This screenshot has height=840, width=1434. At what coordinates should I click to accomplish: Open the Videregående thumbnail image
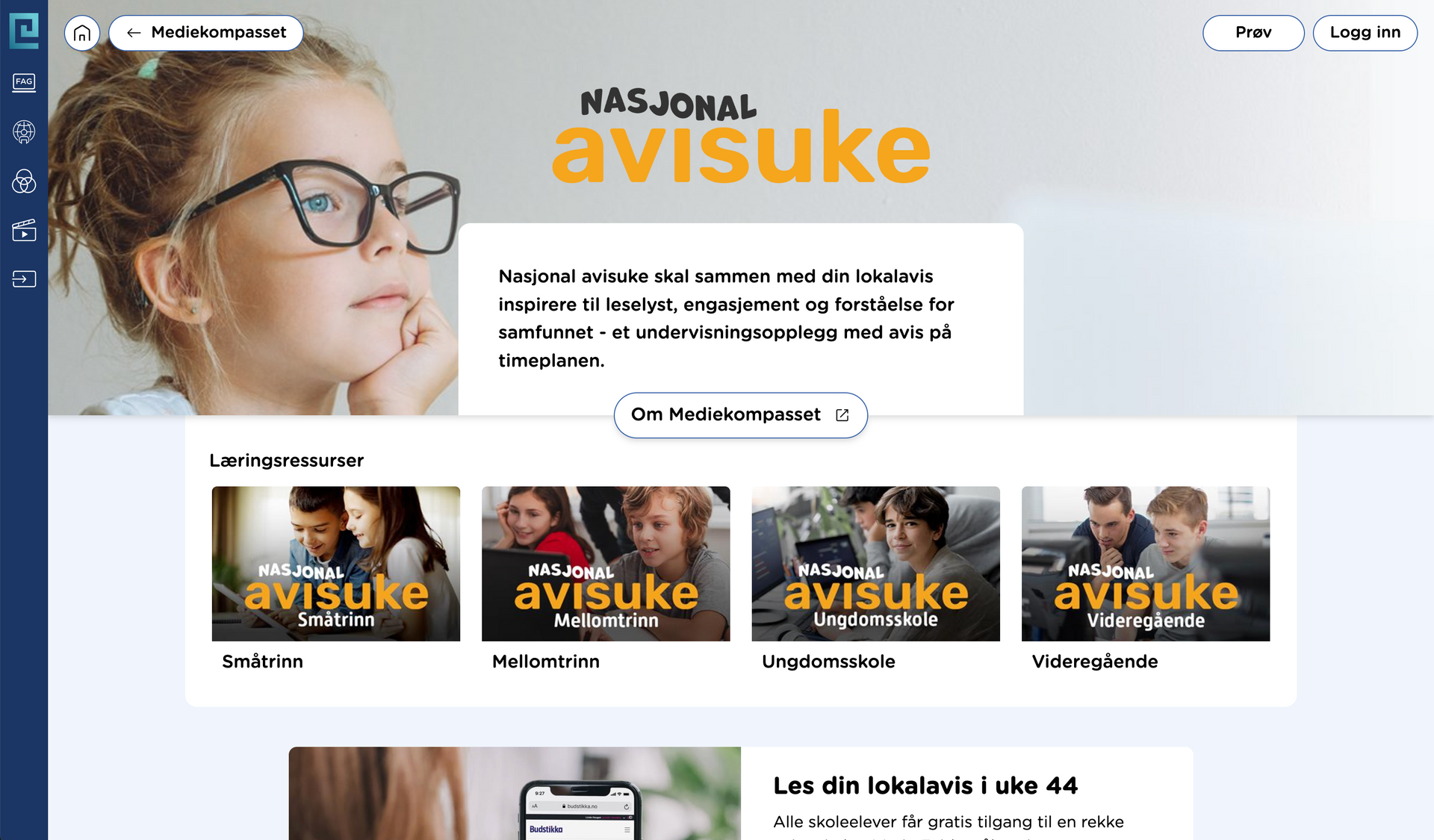(x=1146, y=564)
